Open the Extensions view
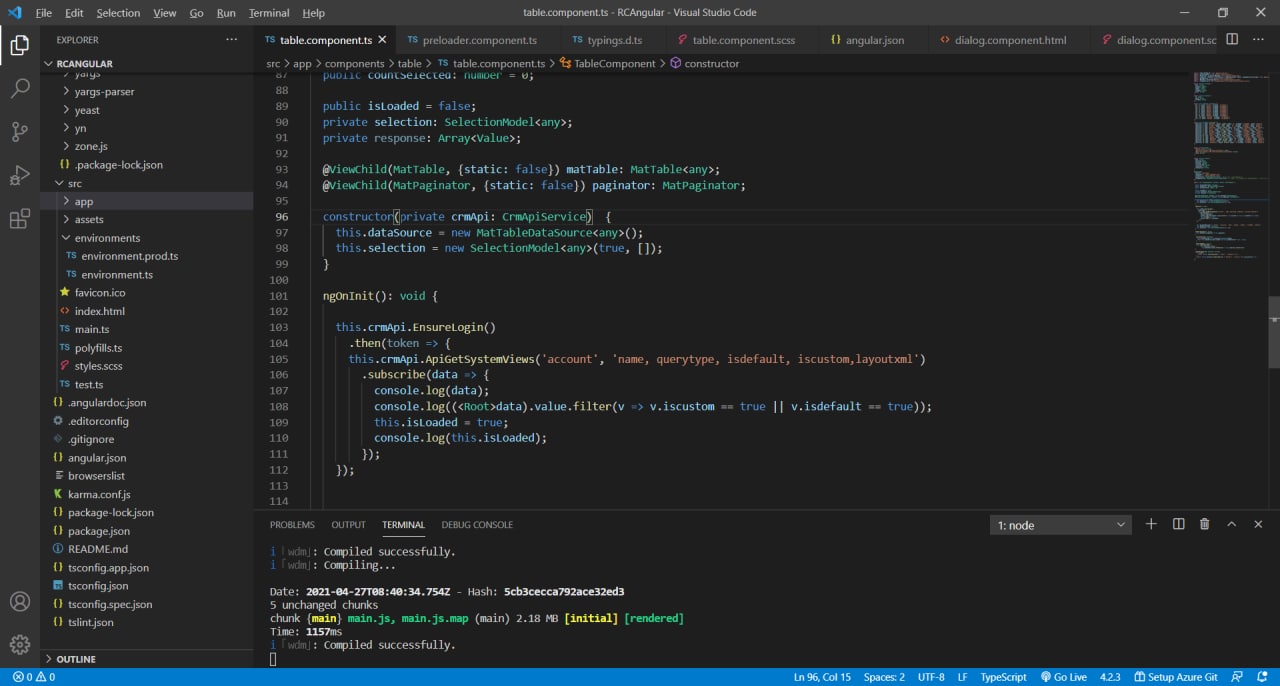The width and height of the screenshot is (1280, 686). click(x=19, y=220)
